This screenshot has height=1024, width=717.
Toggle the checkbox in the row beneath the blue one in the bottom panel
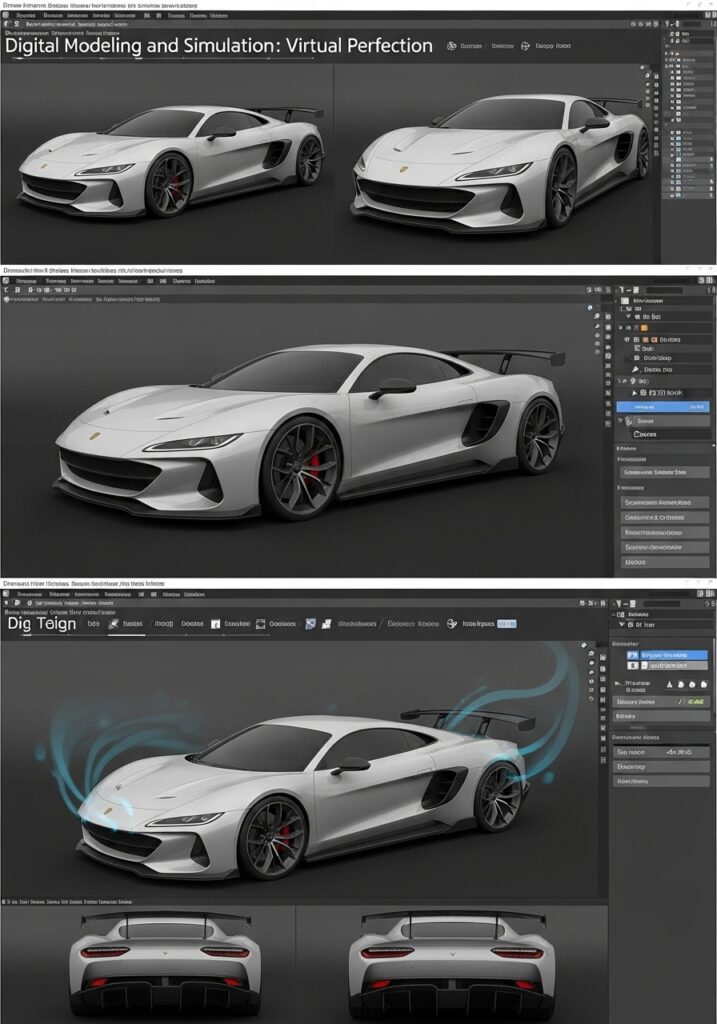pos(632,665)
